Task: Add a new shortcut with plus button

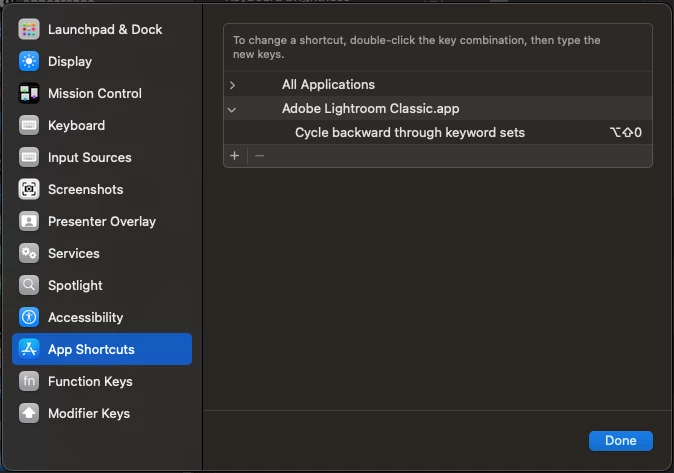Action: (x=235, y=156)
